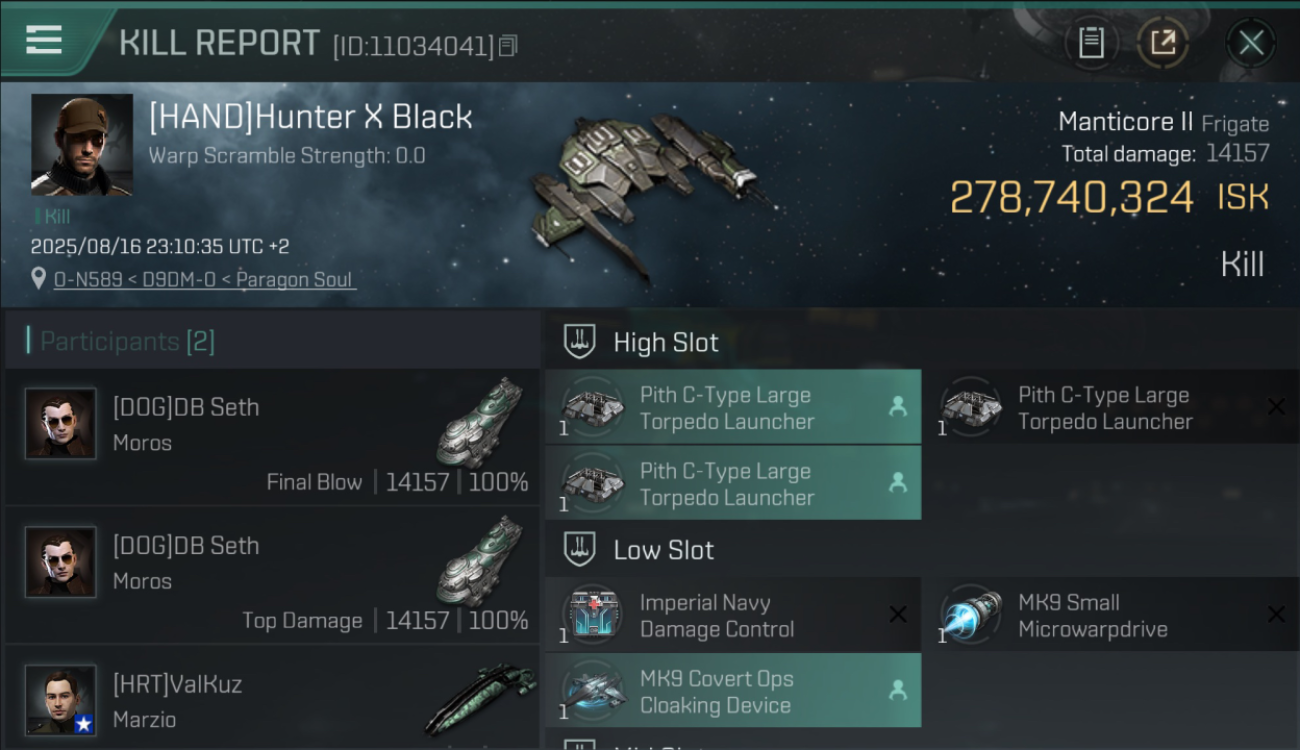Select DB Seth's Final Blow participant entry
The image size is (1300, 750).
click(x=272, y=436)
